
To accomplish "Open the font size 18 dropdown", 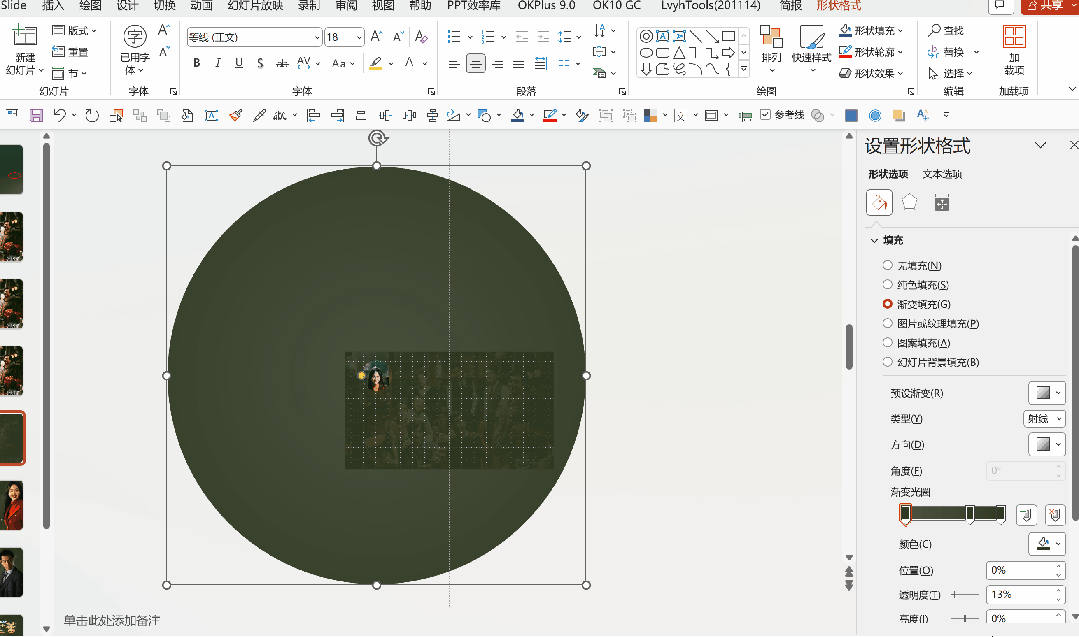I will pos(359,37).
